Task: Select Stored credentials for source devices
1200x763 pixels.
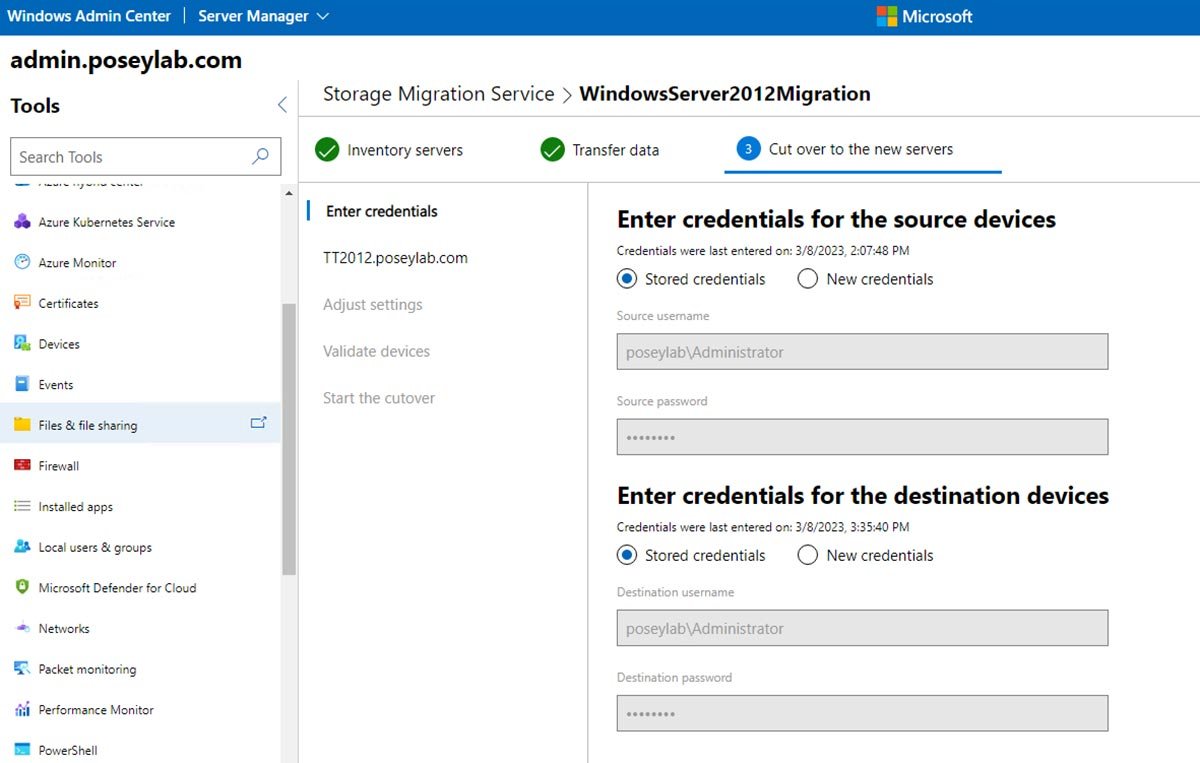Action: click(627, 279)
